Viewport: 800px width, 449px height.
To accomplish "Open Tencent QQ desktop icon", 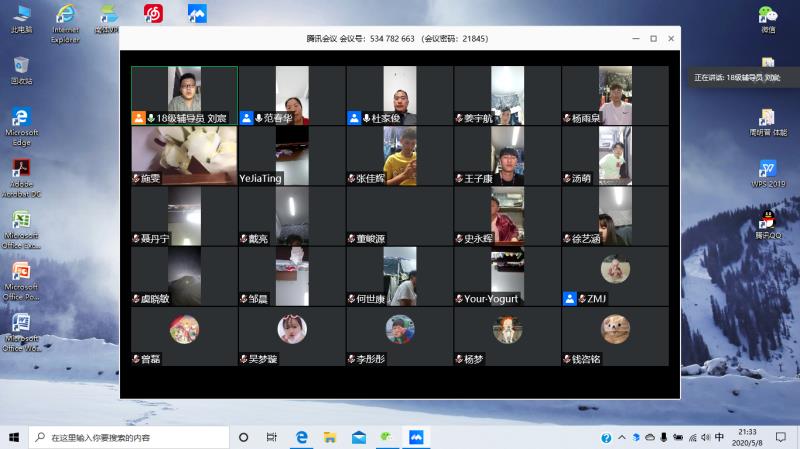I will point(767,222).
